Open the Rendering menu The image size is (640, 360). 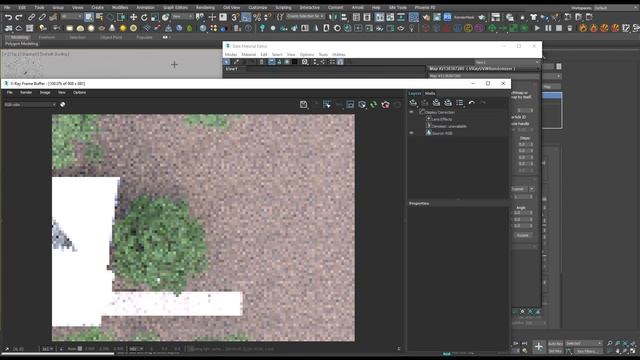[205, 8]
